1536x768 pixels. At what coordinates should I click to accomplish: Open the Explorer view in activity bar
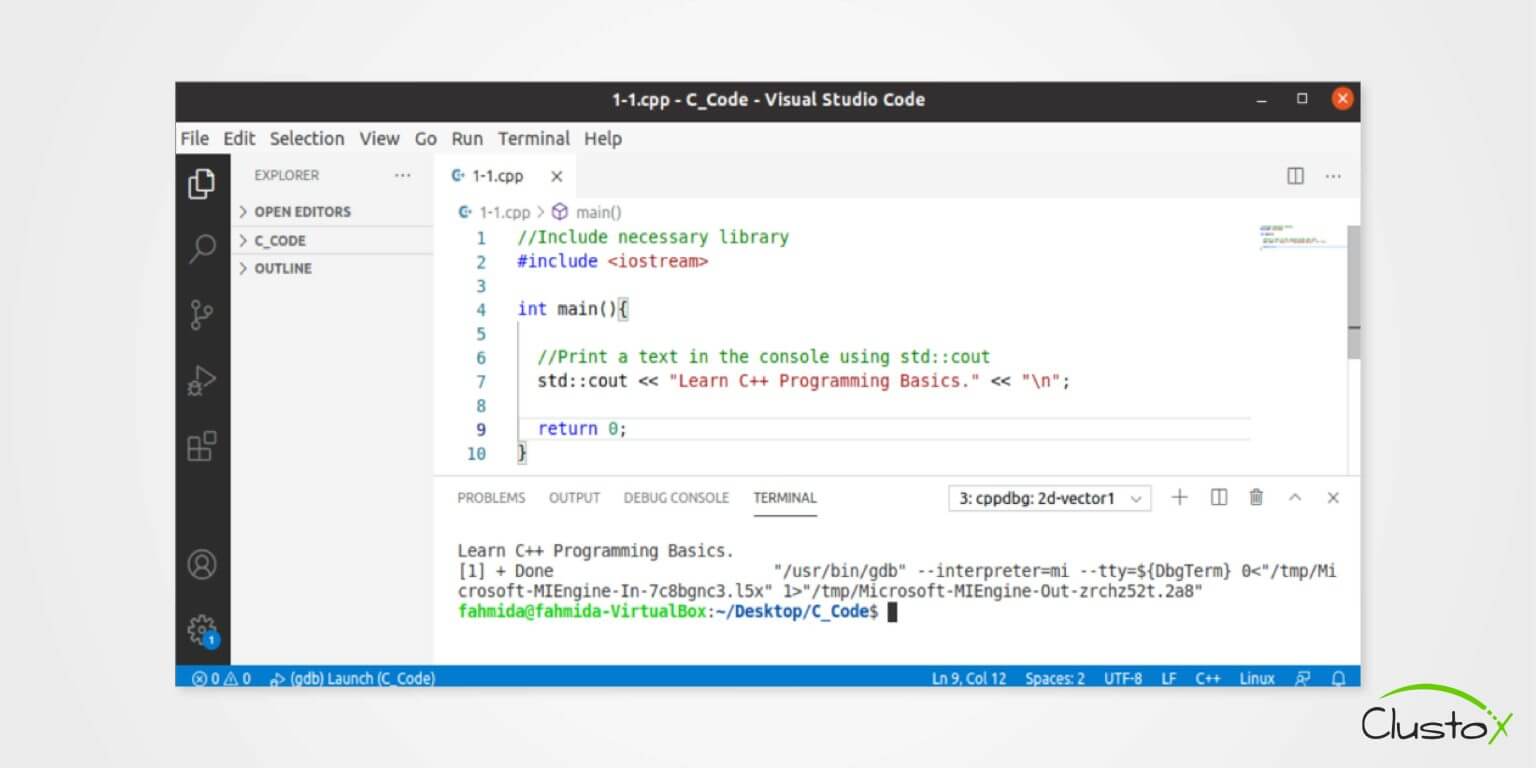click(x=202, y=184)
